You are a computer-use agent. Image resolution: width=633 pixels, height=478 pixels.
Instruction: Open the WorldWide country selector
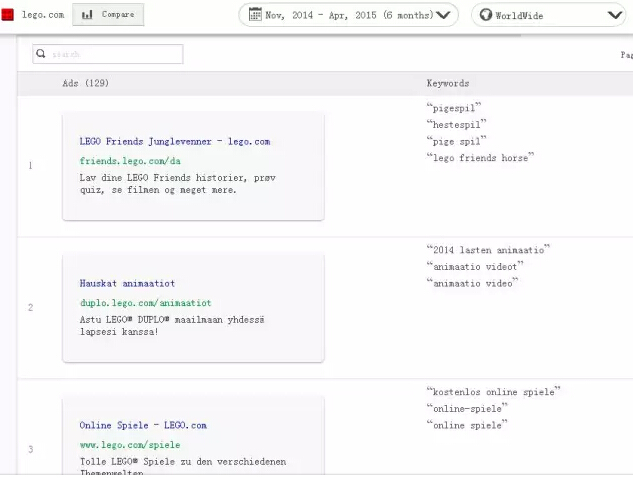click(548, 15)
